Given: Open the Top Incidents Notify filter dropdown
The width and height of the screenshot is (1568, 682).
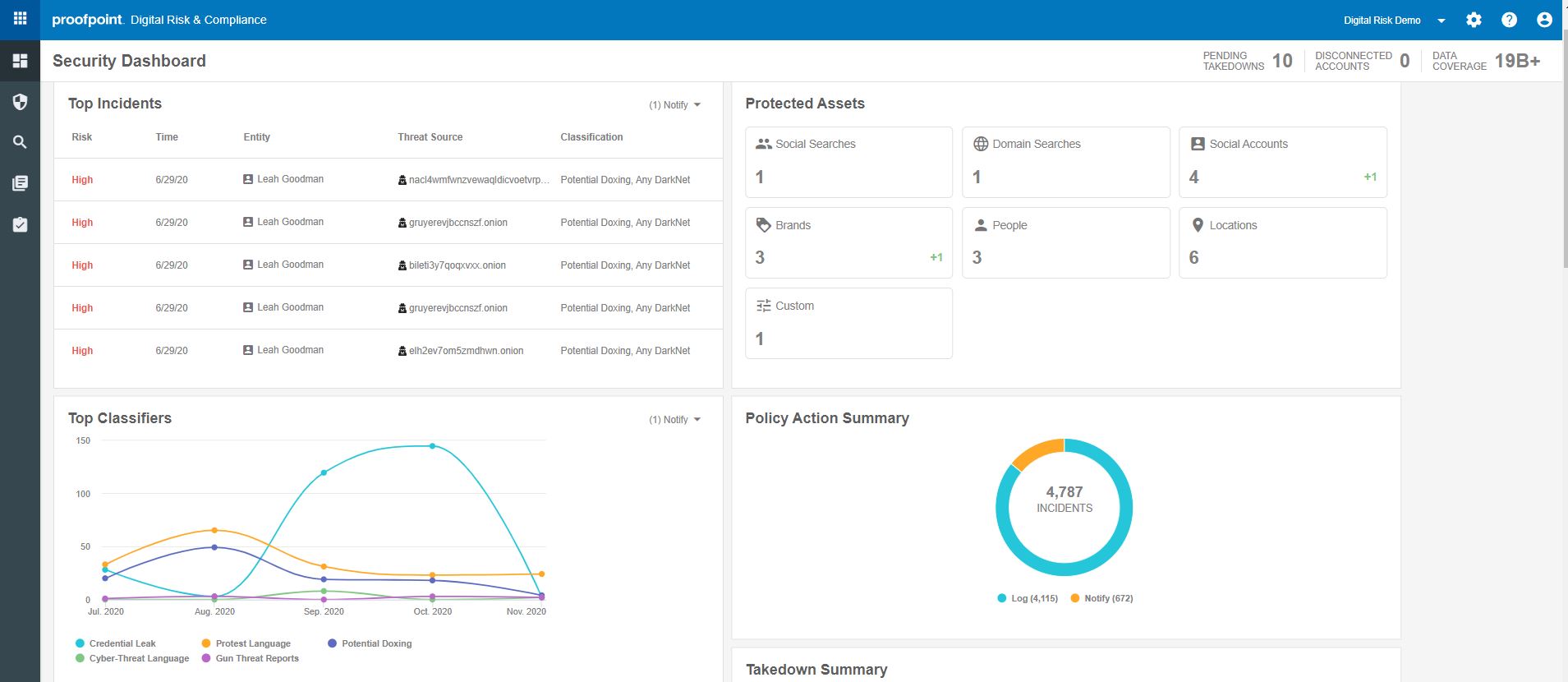Looking at the screenshot, I should [675, 105].
